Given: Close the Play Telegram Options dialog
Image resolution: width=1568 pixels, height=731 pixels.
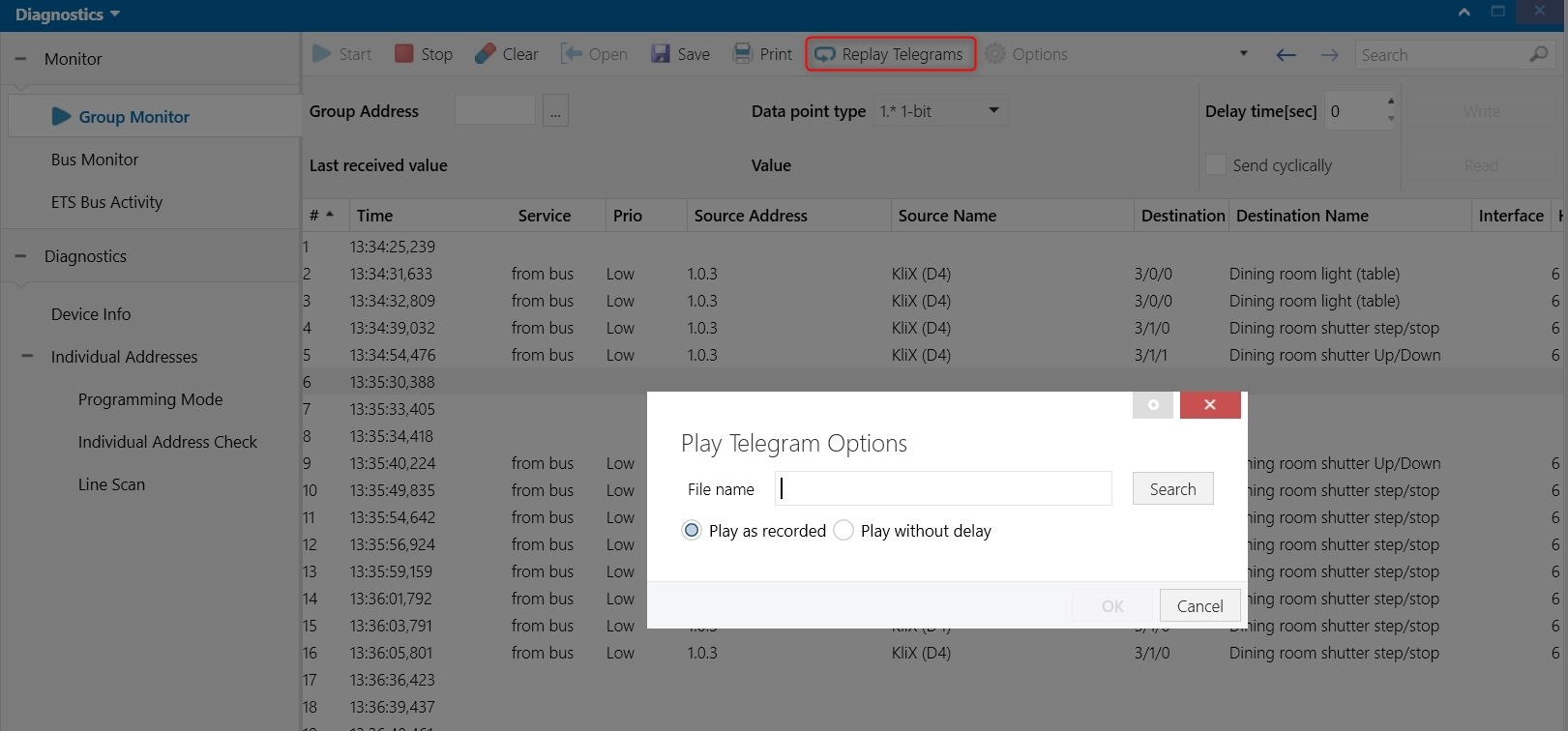Looking at the screenshot, I should (1210, 405).
